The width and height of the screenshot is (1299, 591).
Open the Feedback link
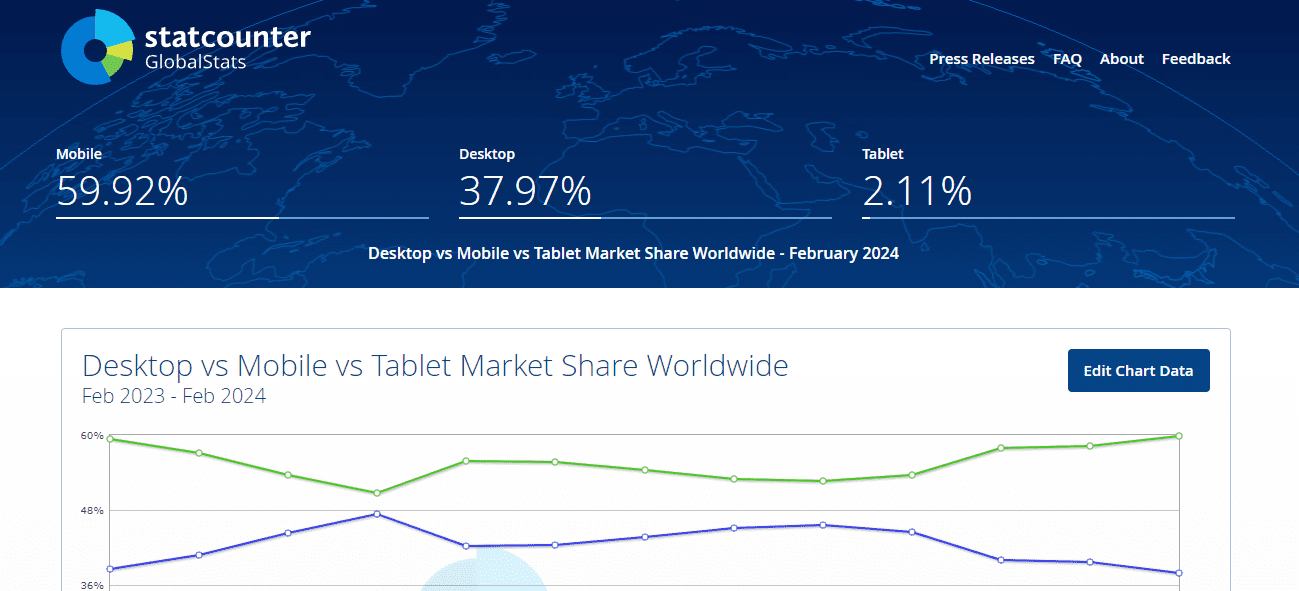(1196, 59)
